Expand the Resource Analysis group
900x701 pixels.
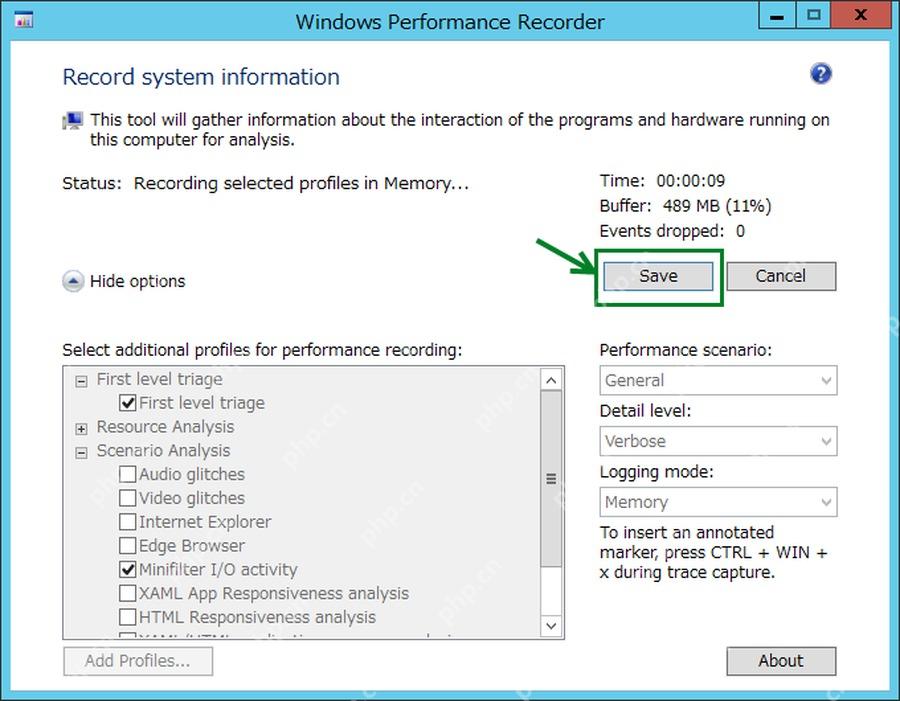coord(82,428)
